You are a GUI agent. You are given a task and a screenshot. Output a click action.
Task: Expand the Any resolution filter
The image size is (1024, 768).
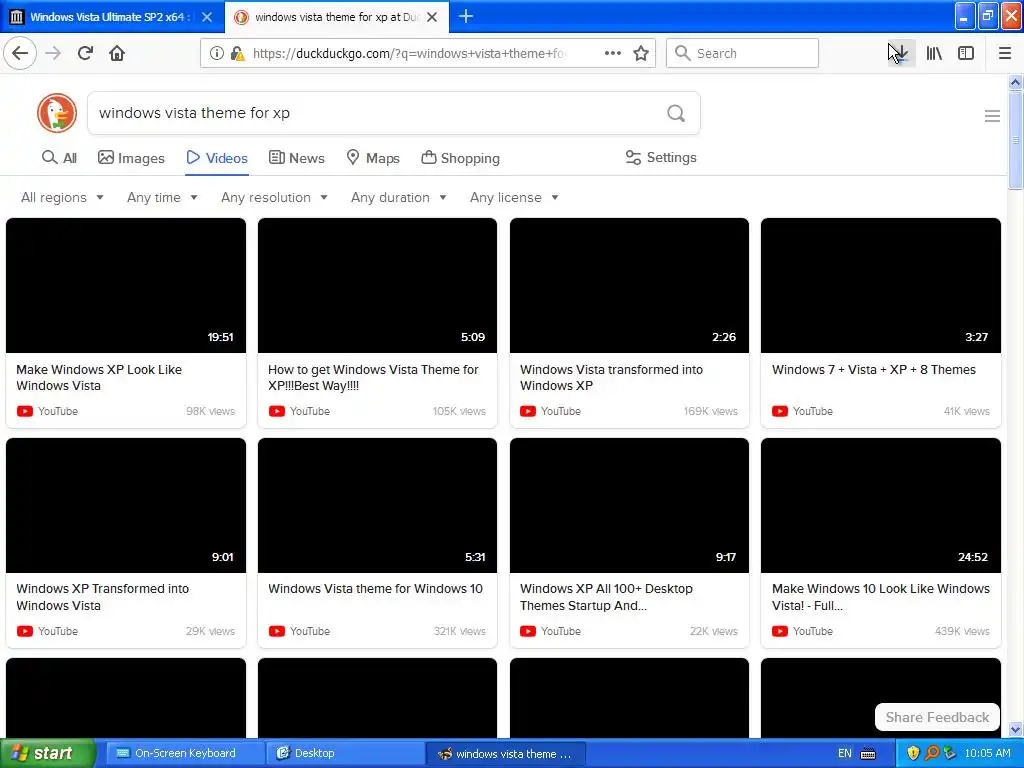[274, 197]
